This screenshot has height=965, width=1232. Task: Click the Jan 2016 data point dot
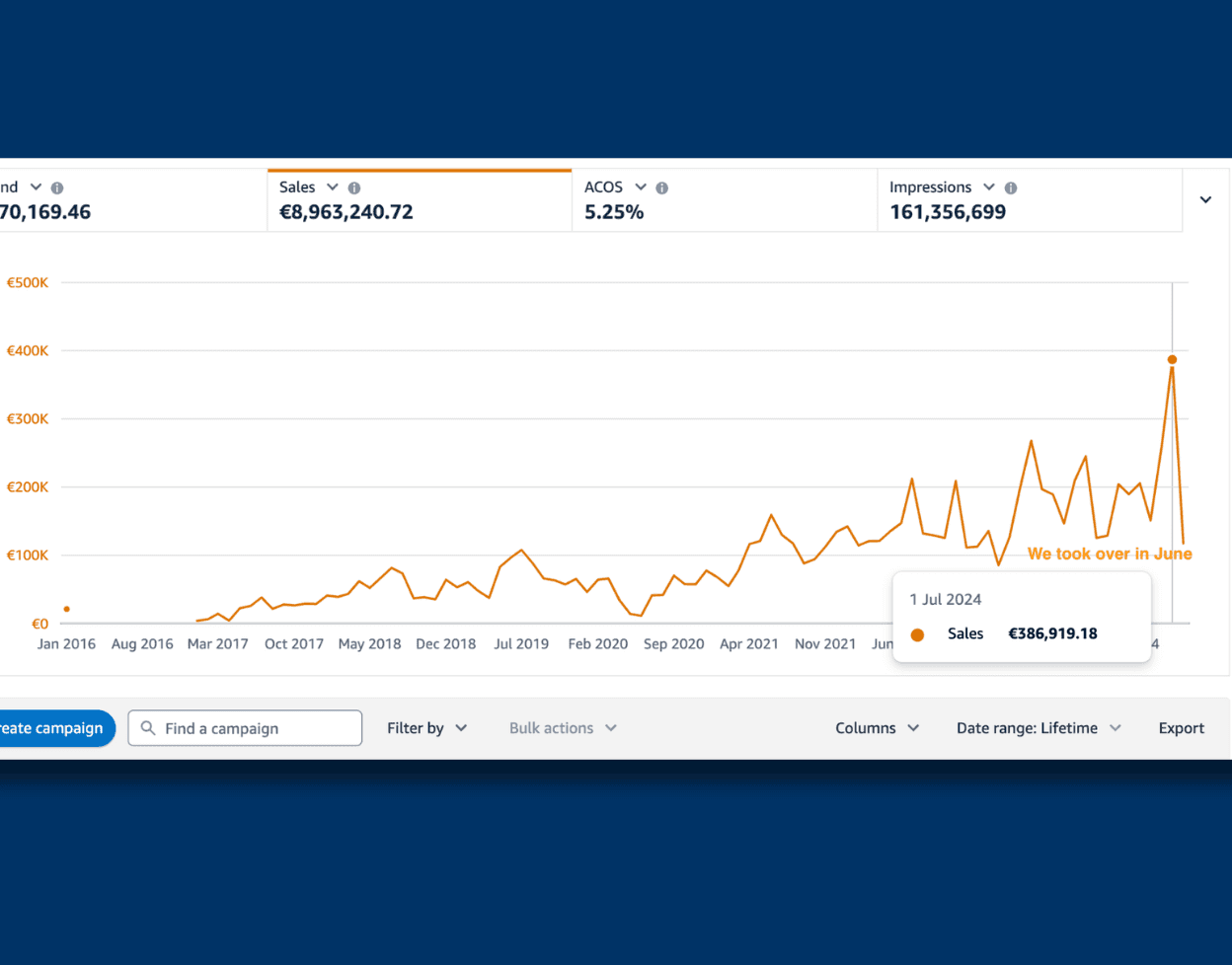pos(67,609)
